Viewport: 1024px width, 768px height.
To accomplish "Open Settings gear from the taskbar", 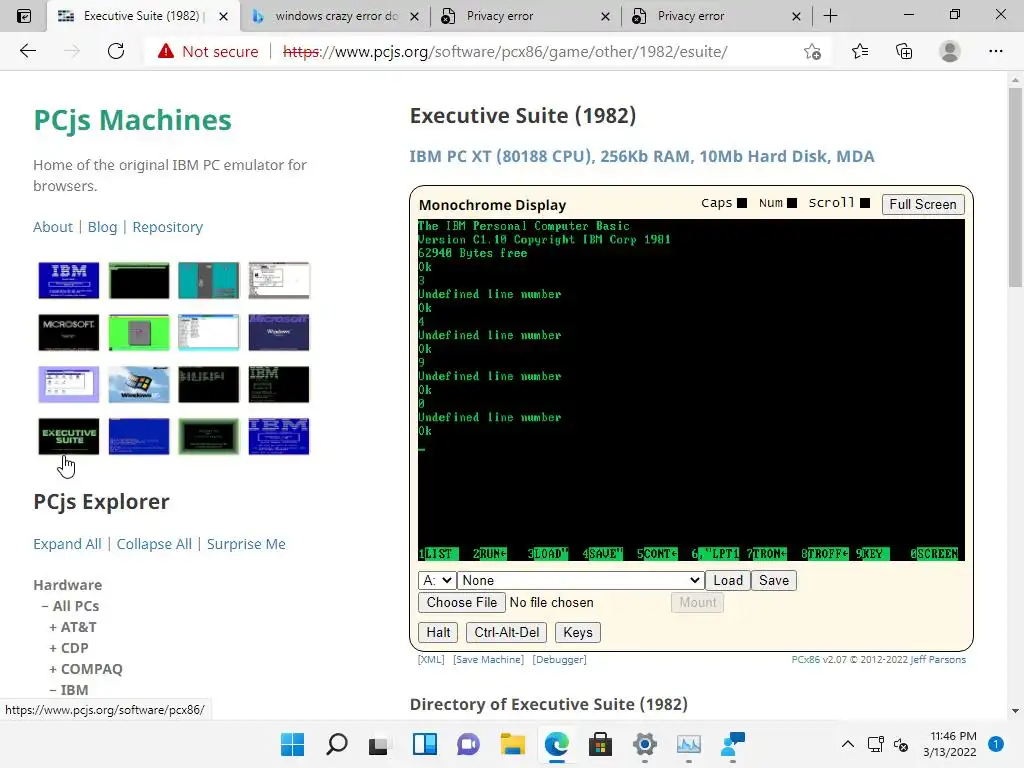I will pyautogui.click(x=645, y=744).
